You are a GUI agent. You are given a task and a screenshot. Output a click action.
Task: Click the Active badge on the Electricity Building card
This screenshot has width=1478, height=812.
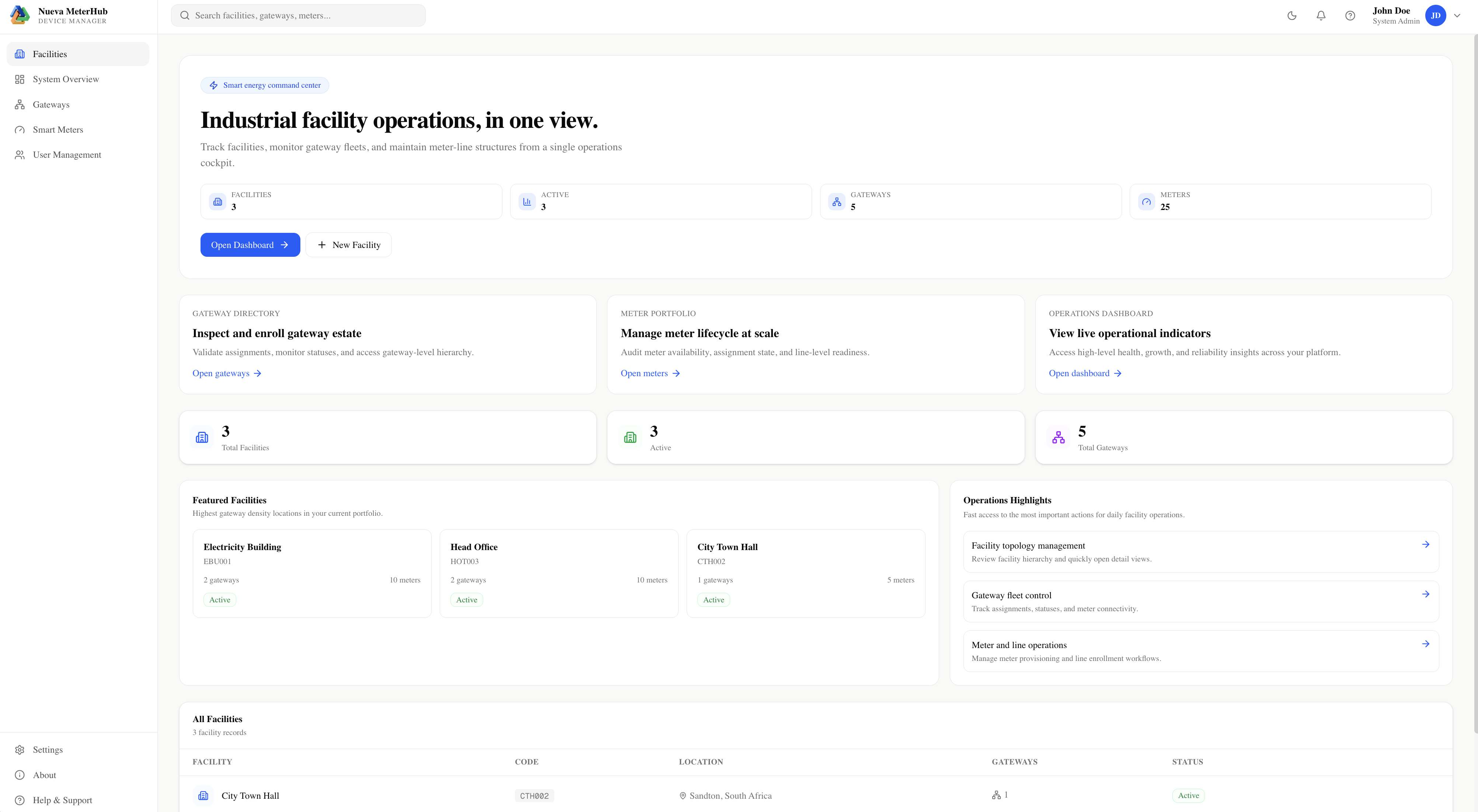coord(220,600)
